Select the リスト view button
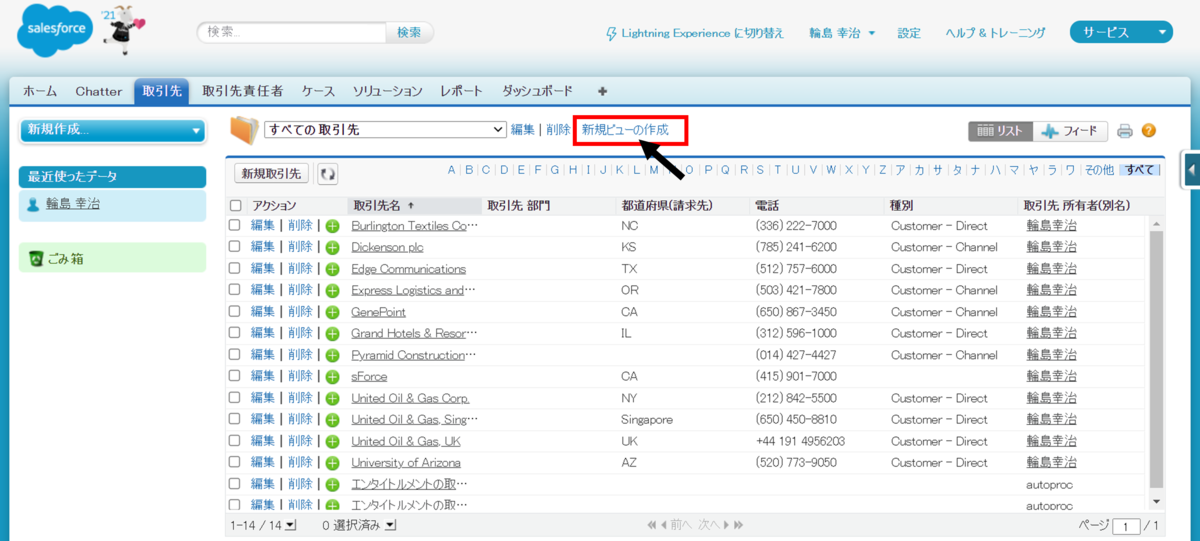The width and height of the screenshot is (1200, 541). [x=999, y=131]
